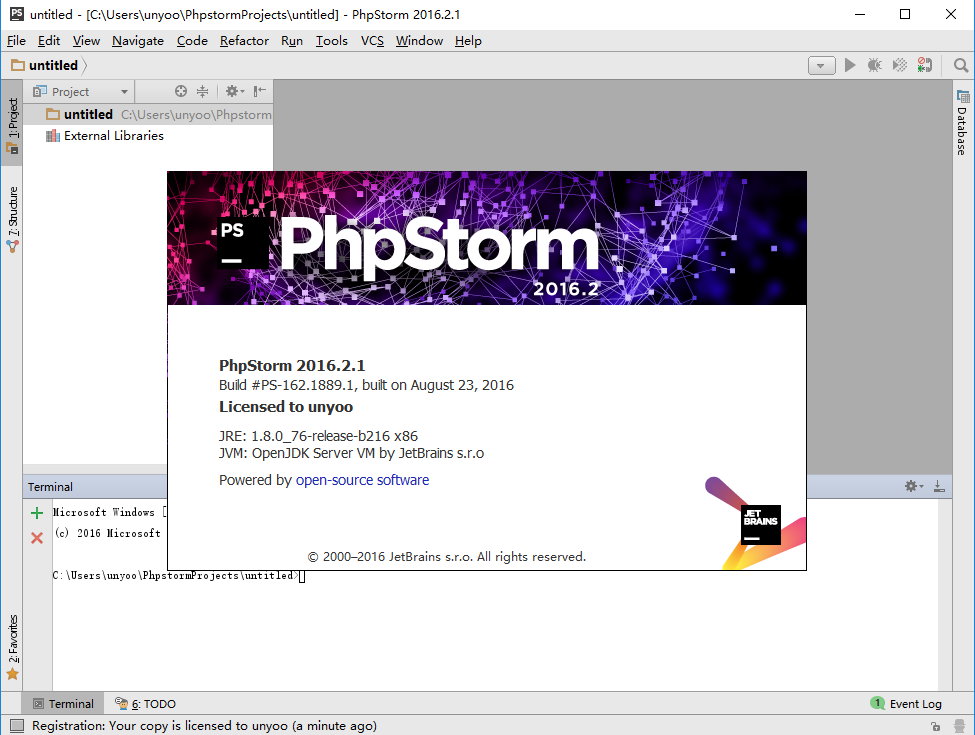This screenshot has width=975, height=735.
Task: Open the Edit menu
Action: pyautogui.click(x=49, y=41)
